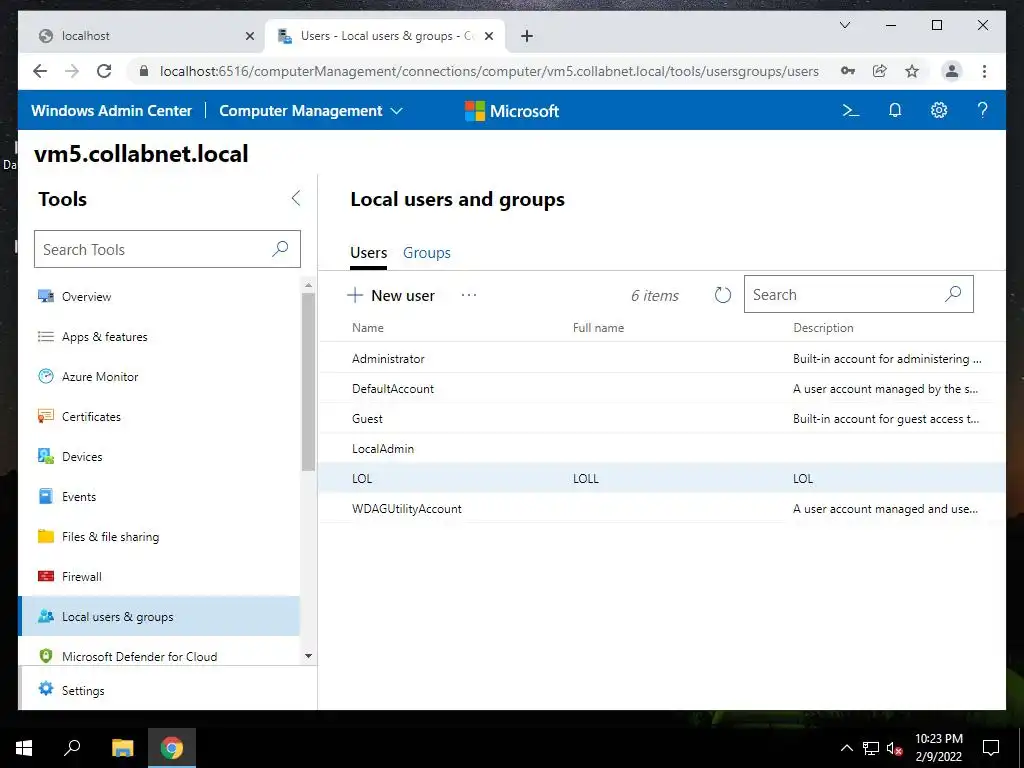Image resolution: width=1024 pixels, height=768 pixels.
Task: Open taskbar search magnifier
Action: (72, 748)
